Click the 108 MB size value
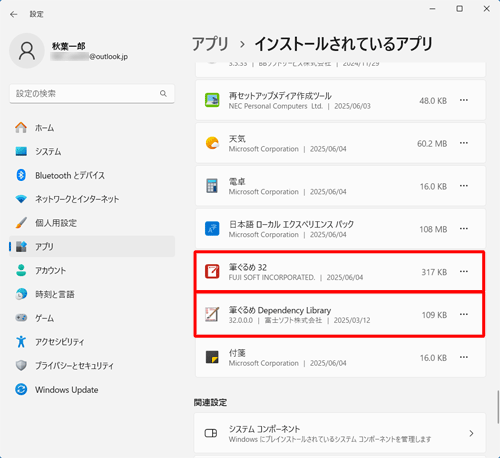The width and height of the screenshot is (500, 458). coord(433,229)
